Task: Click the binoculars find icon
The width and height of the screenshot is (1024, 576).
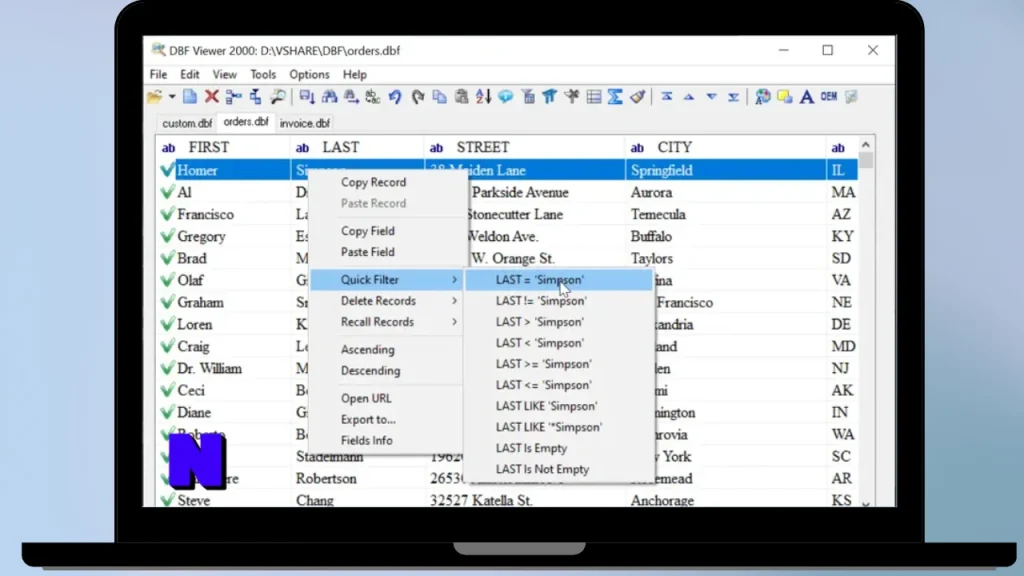Action: [329, 97]
